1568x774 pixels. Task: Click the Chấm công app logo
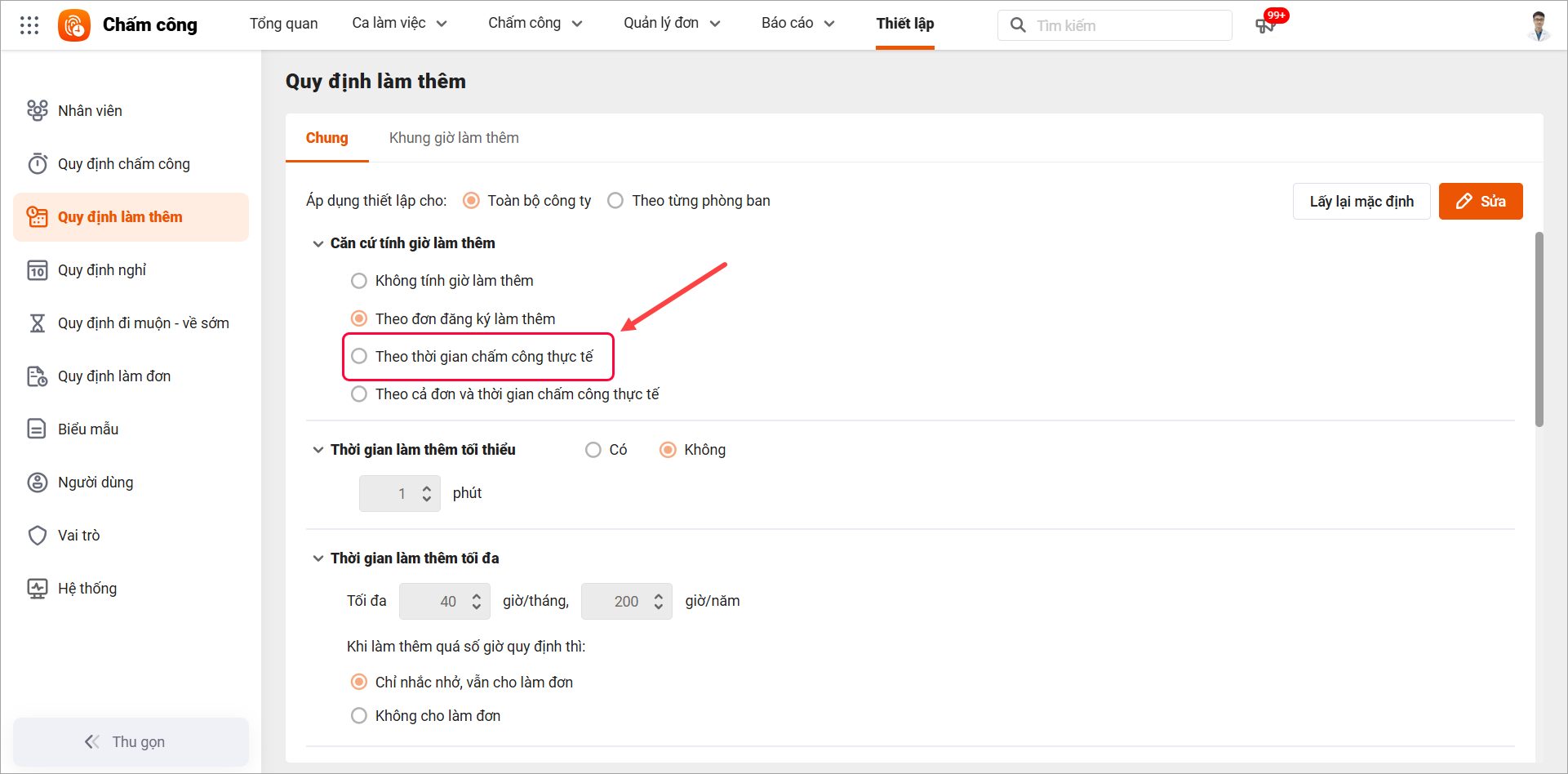pyautogui.click(x=74, y=25)
